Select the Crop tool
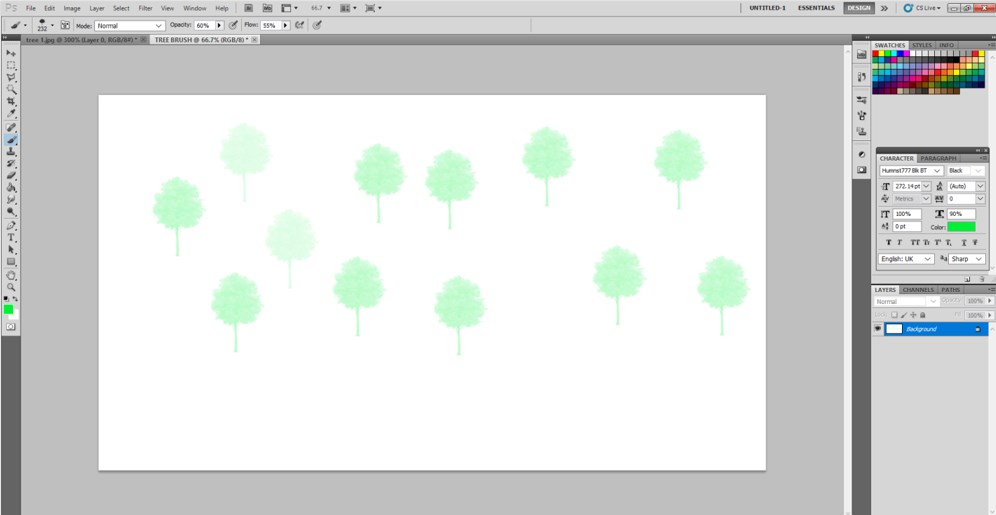 click(11, 102)
